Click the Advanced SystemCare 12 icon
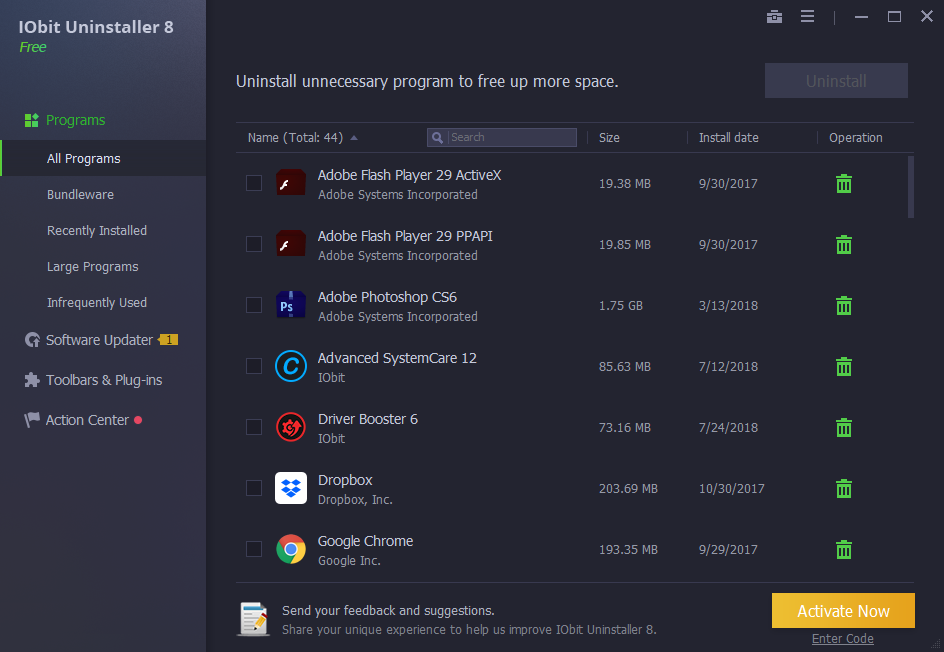944x652 pixels. (x=291, y=366)
